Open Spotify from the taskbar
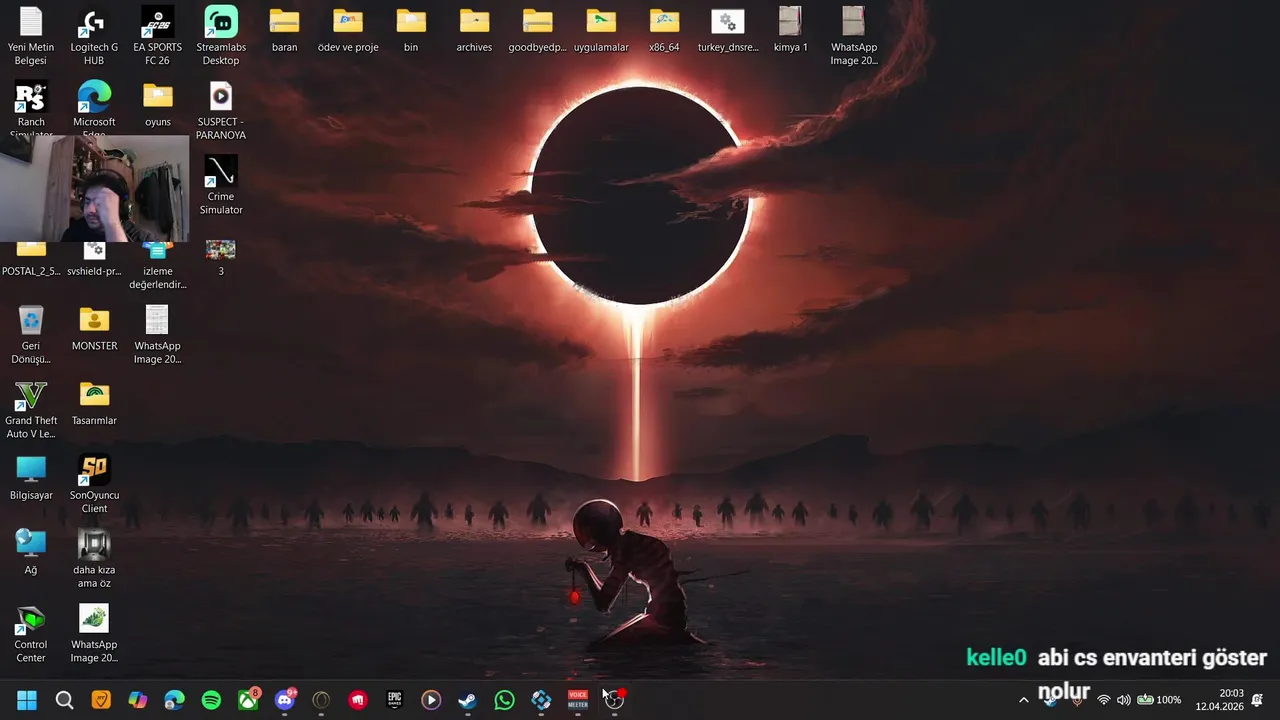This screenshot has height=720, width=1280. pyautogui.click(x=211, y=700)
